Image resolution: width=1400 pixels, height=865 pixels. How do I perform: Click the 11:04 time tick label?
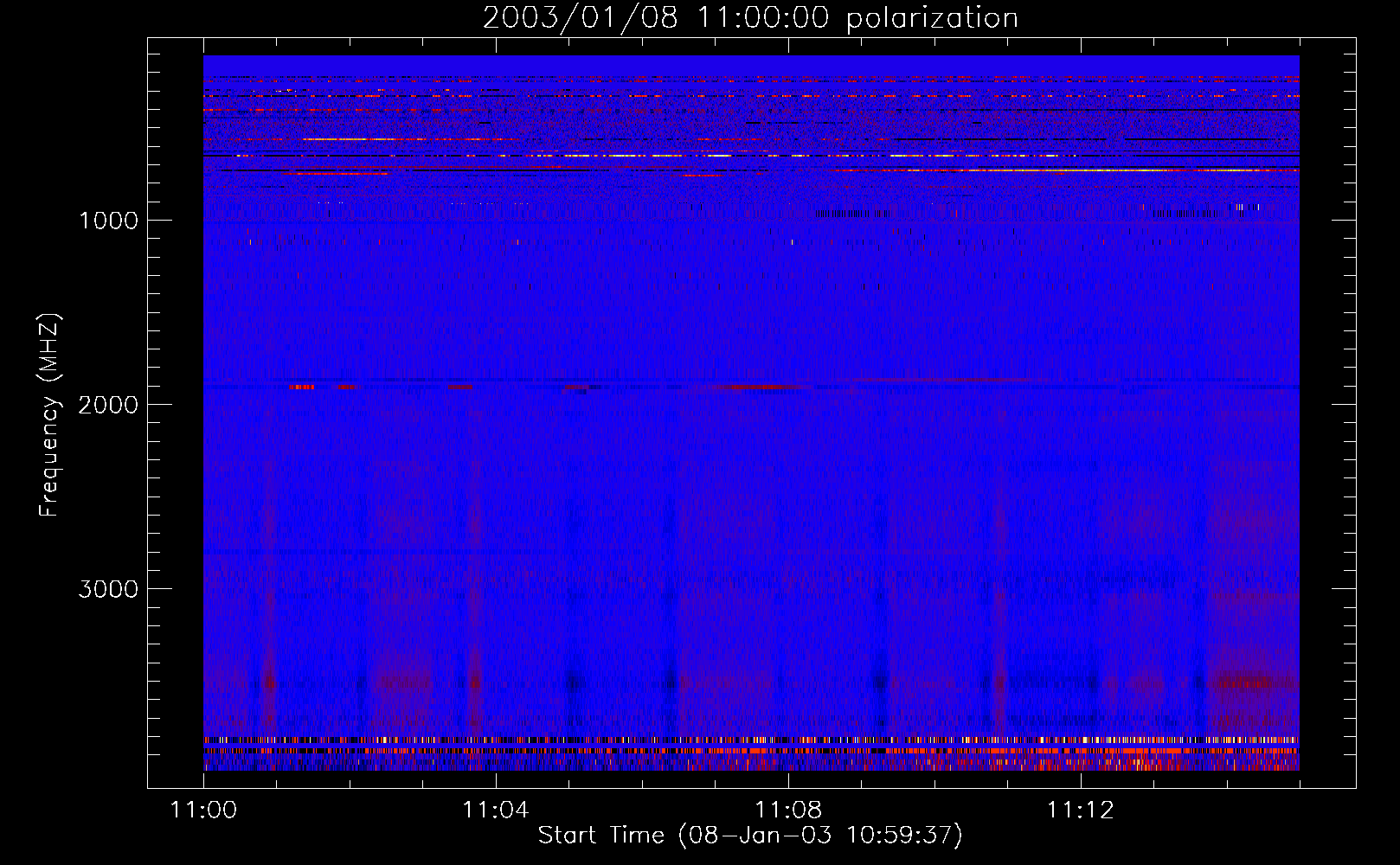[495, 811]
